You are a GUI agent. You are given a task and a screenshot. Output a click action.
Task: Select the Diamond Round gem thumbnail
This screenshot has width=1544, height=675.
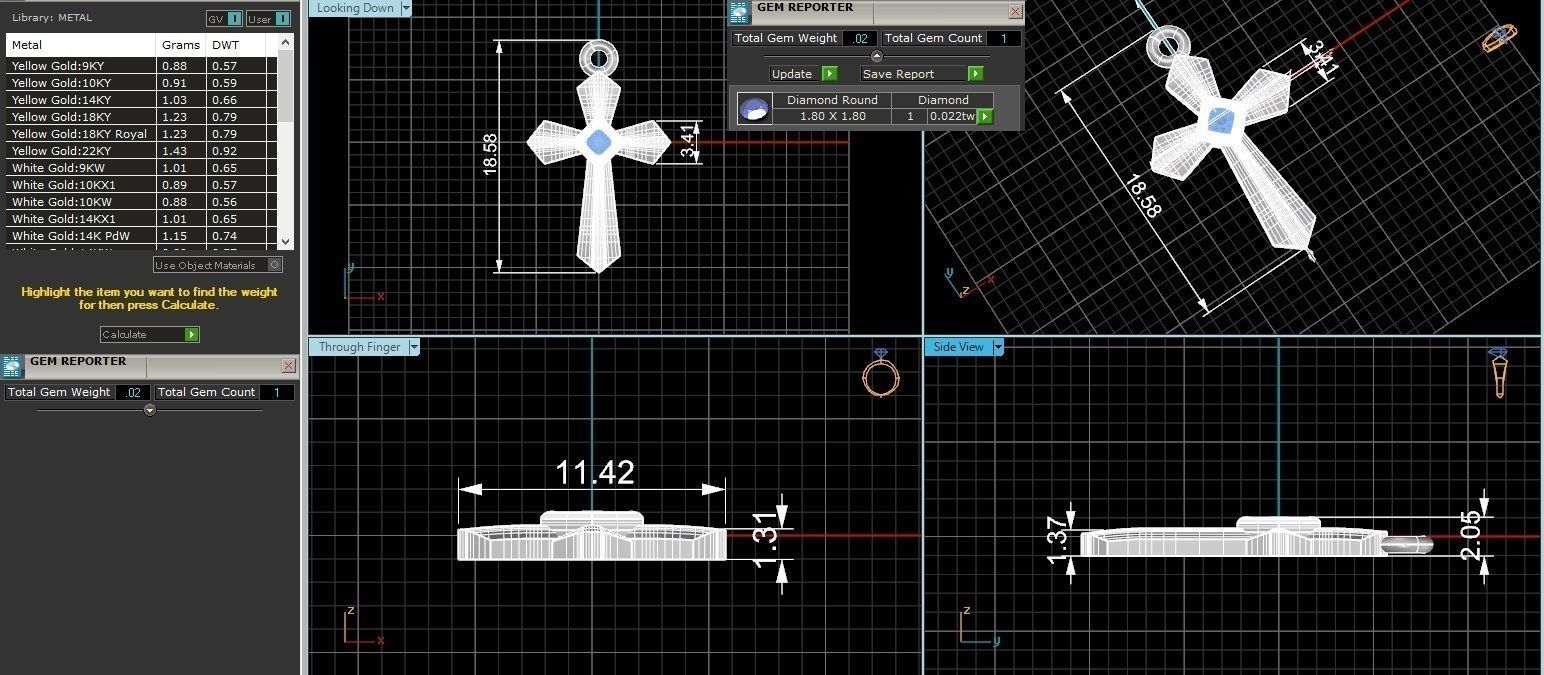tap(755, 108)
